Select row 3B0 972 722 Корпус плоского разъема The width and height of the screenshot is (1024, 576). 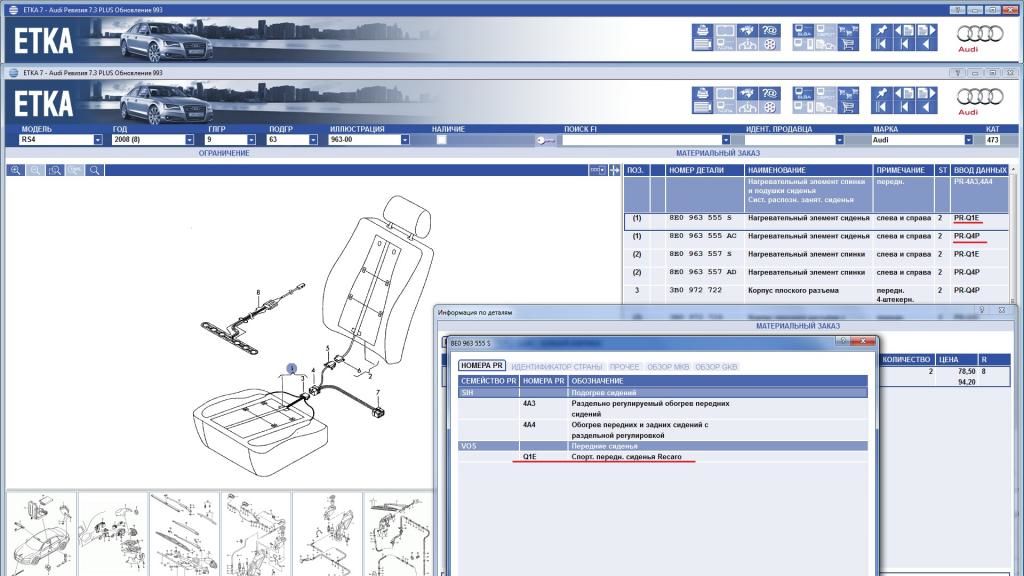(x=816, y=294)
